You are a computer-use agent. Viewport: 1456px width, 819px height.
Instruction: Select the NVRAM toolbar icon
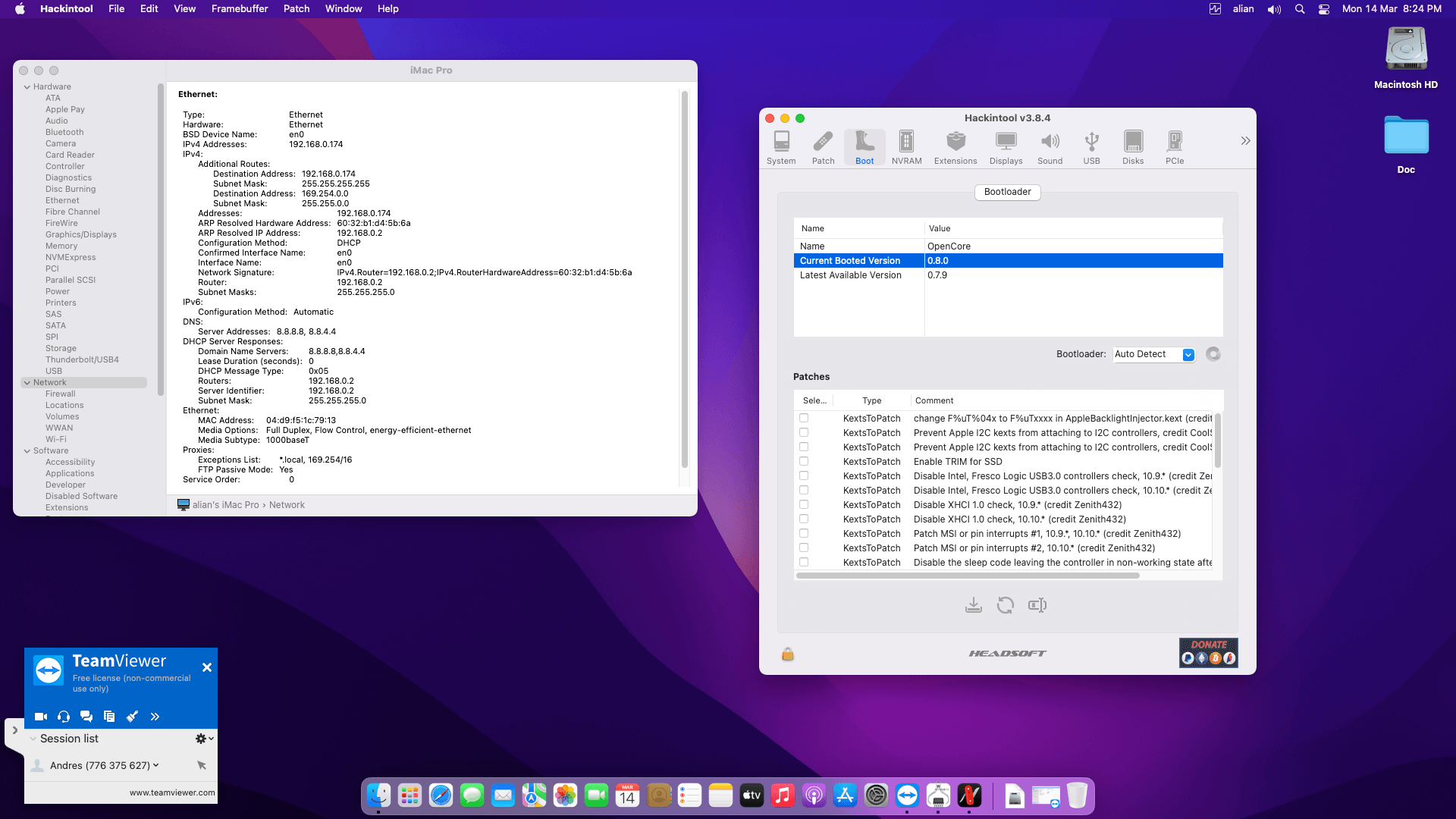click(x=906, y=147)
